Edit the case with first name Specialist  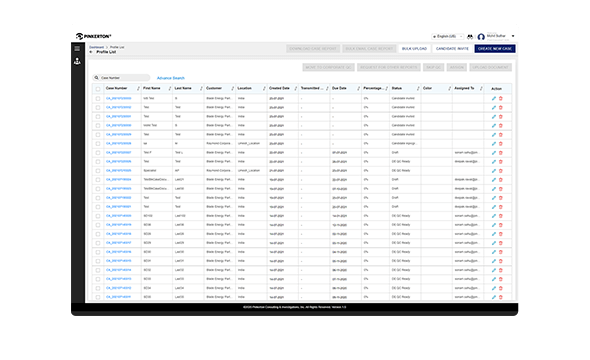coord(494,171)
